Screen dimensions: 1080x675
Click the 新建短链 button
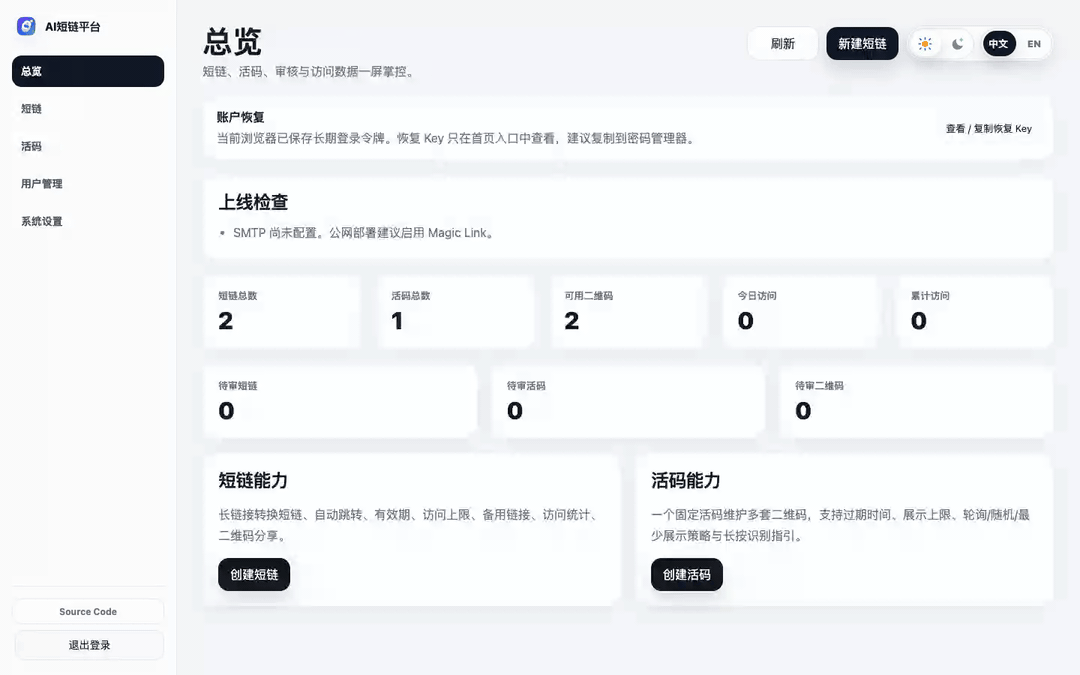pos(862,43)
